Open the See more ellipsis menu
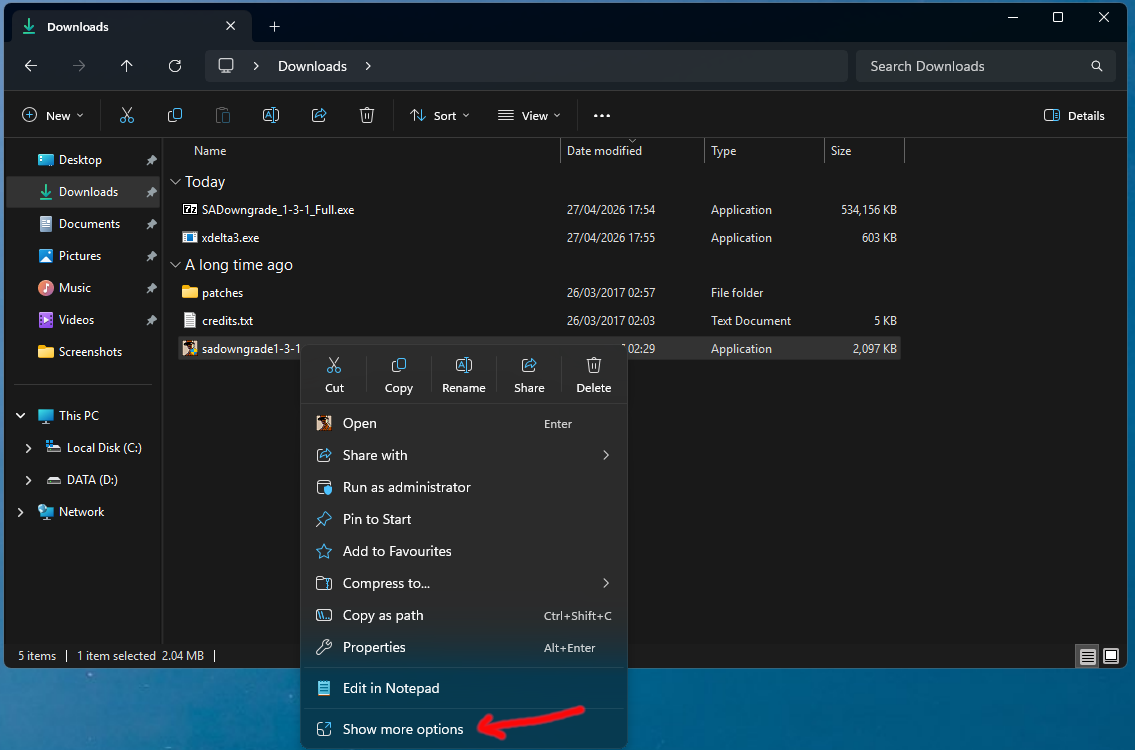The height and width of the screenshot is (750, 1135). pos(602,116)
